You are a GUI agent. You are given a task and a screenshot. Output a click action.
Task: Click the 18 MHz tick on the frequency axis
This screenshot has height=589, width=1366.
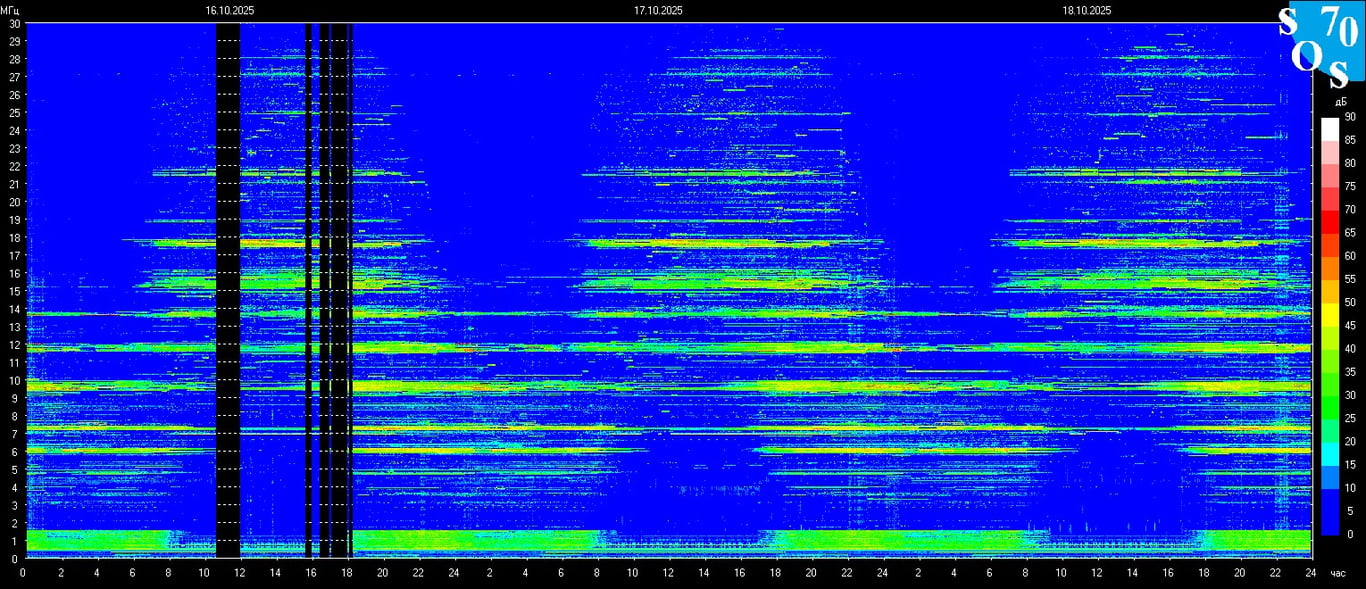point(14,238)
